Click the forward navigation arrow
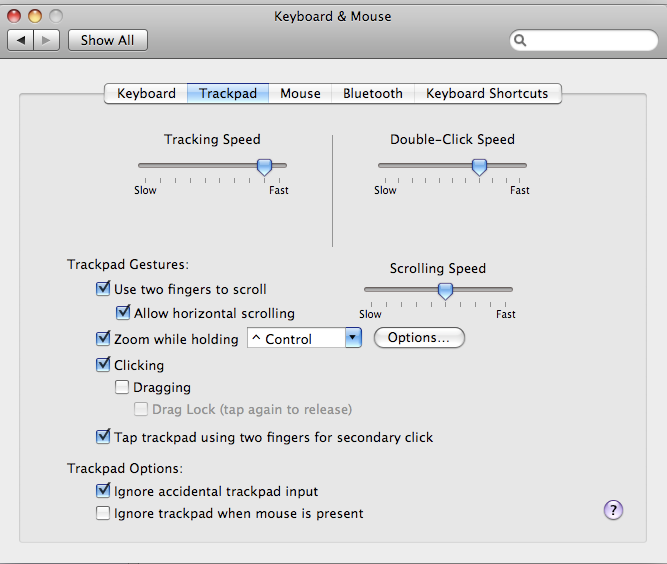Screen dimensions: 667x564 pos(47,40)
